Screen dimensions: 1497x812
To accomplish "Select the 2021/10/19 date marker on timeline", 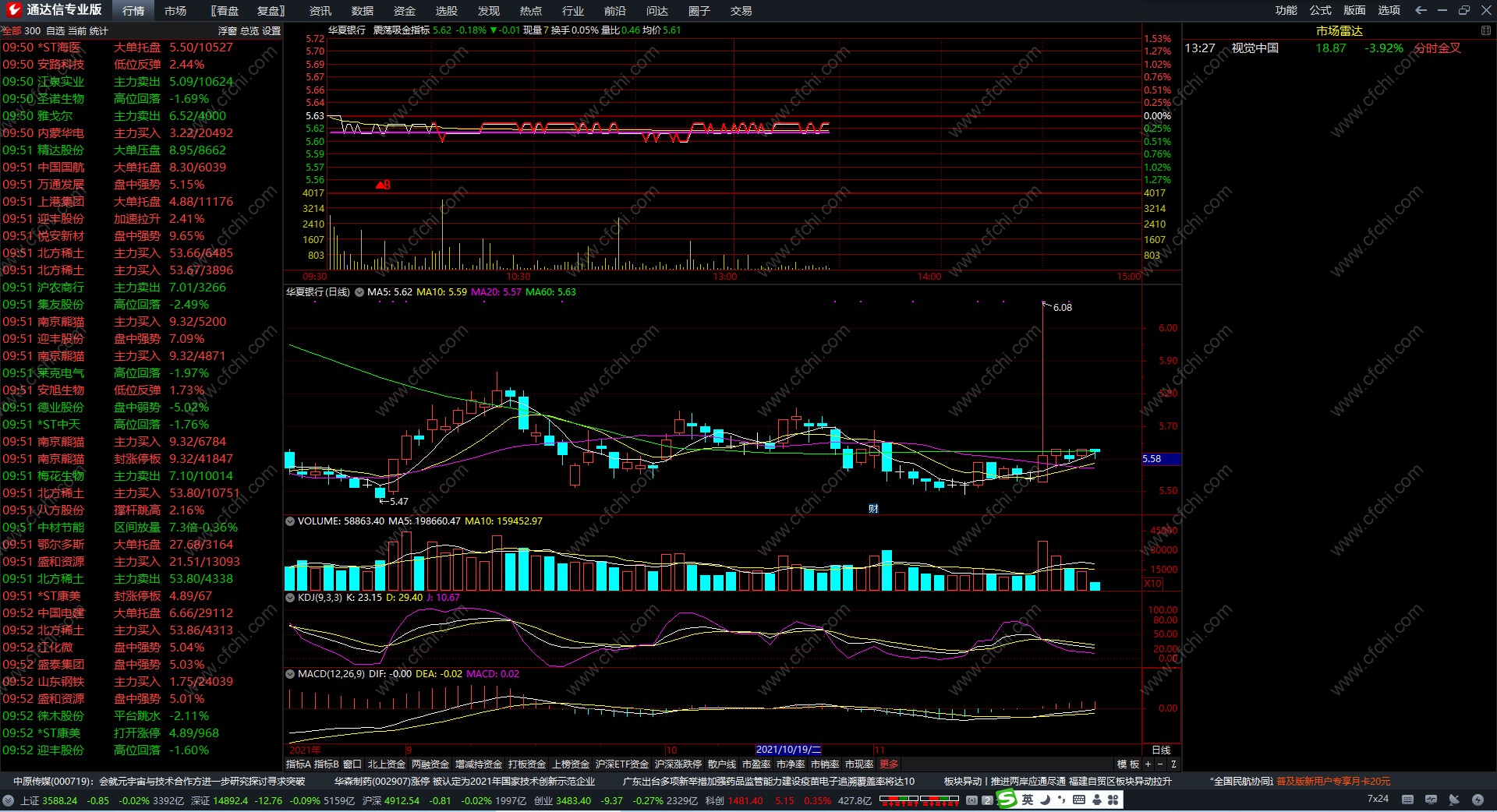I will (788, 750).
